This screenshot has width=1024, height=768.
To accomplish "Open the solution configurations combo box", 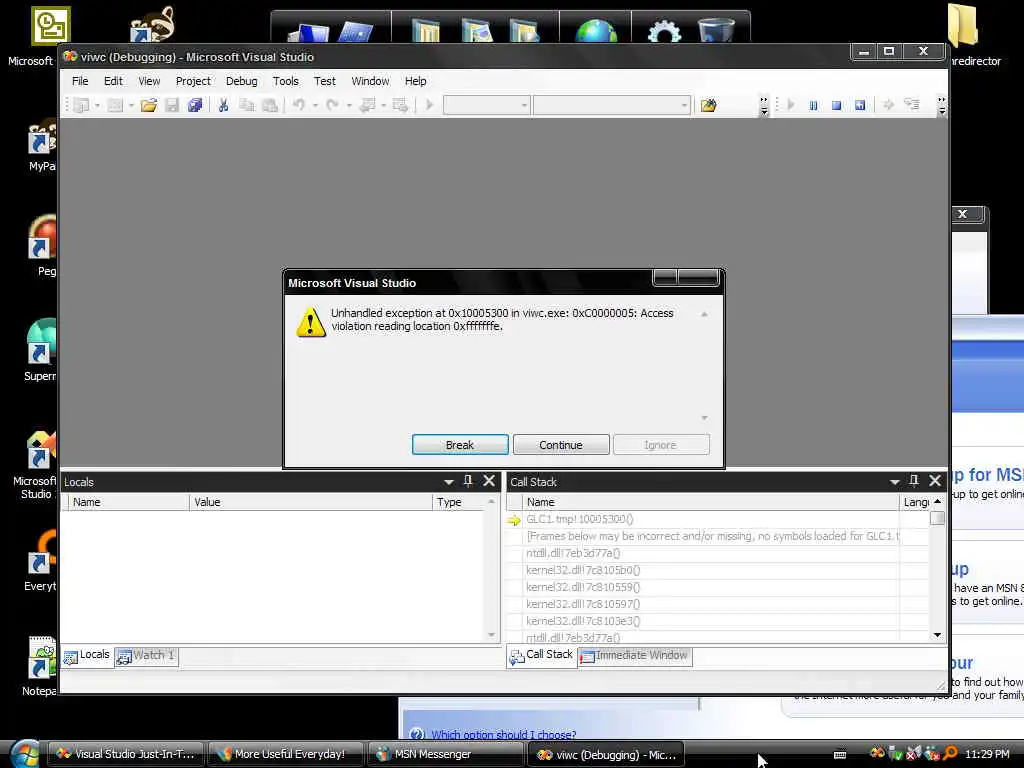I will tap(487, 105).
